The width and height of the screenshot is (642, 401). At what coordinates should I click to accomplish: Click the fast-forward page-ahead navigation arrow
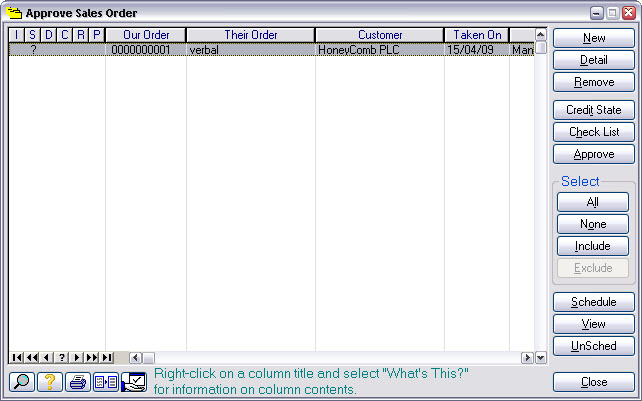tap(91, 358)
